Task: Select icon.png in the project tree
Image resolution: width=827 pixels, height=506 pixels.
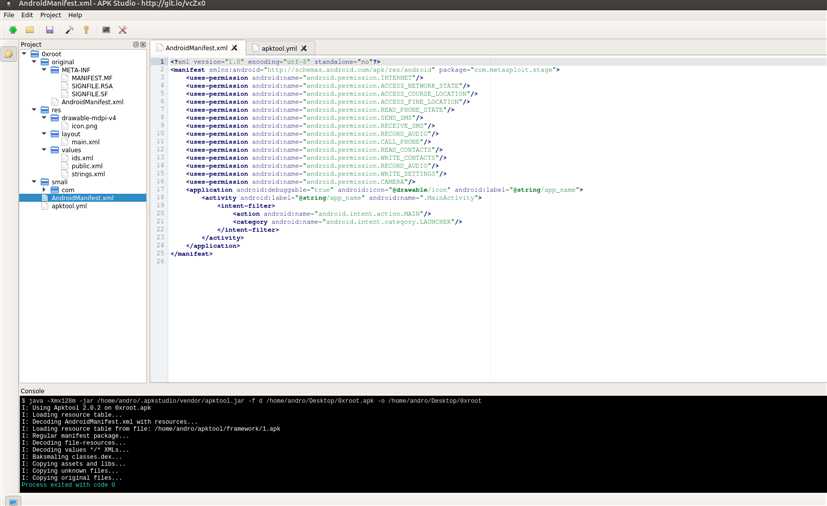Action: click(84, 126)
